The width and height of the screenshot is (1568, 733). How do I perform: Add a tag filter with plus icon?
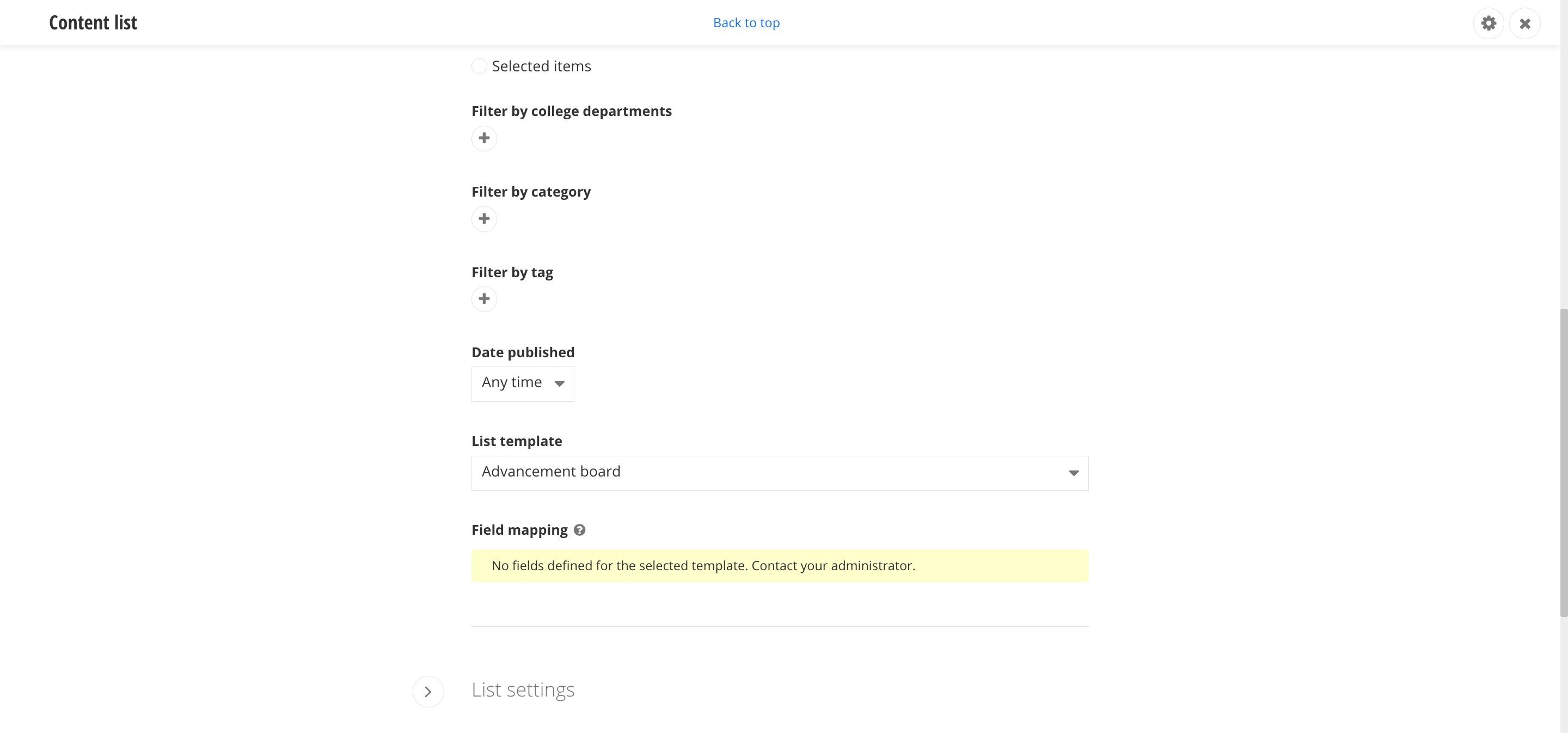coord(484,299)
